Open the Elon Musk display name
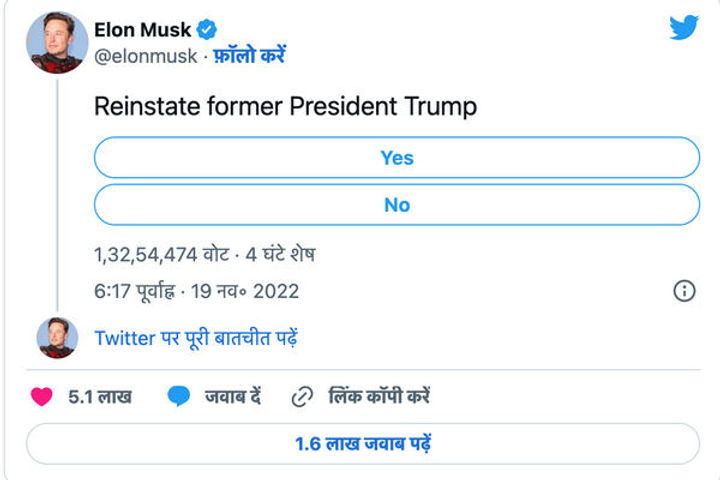The width and height of the screenshot is (720, 480). click(142, 30)
